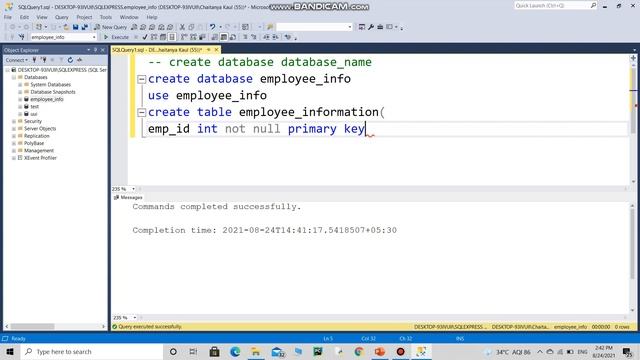Click the Uncomment Selected Lines icon
This screenshot has height=360, width=640.
coord(253,37)
